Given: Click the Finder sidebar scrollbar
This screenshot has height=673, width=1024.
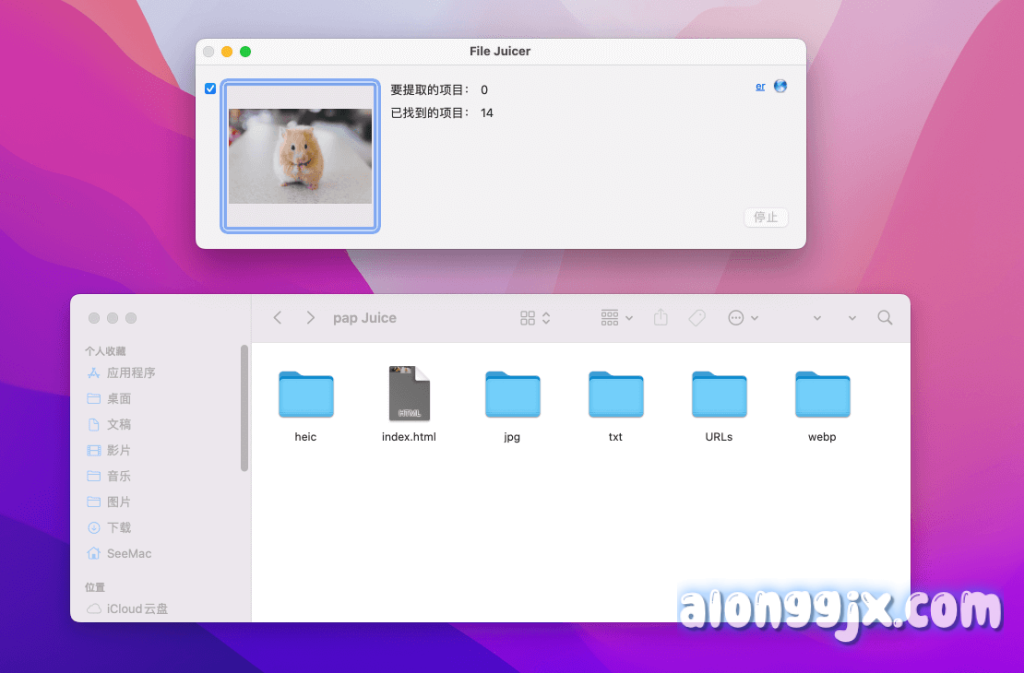Looking at the screenshot, I should coord(244,408).
